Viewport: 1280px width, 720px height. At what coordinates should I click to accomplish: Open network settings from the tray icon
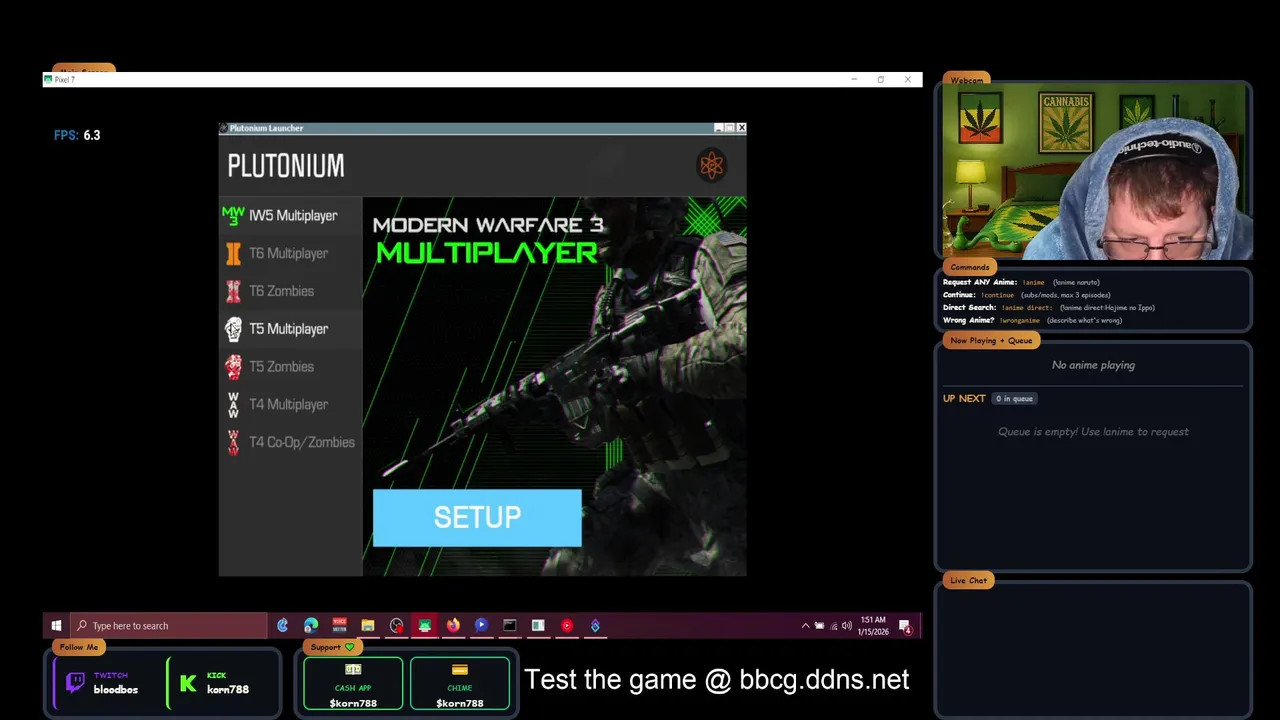[x=834, y=626]
